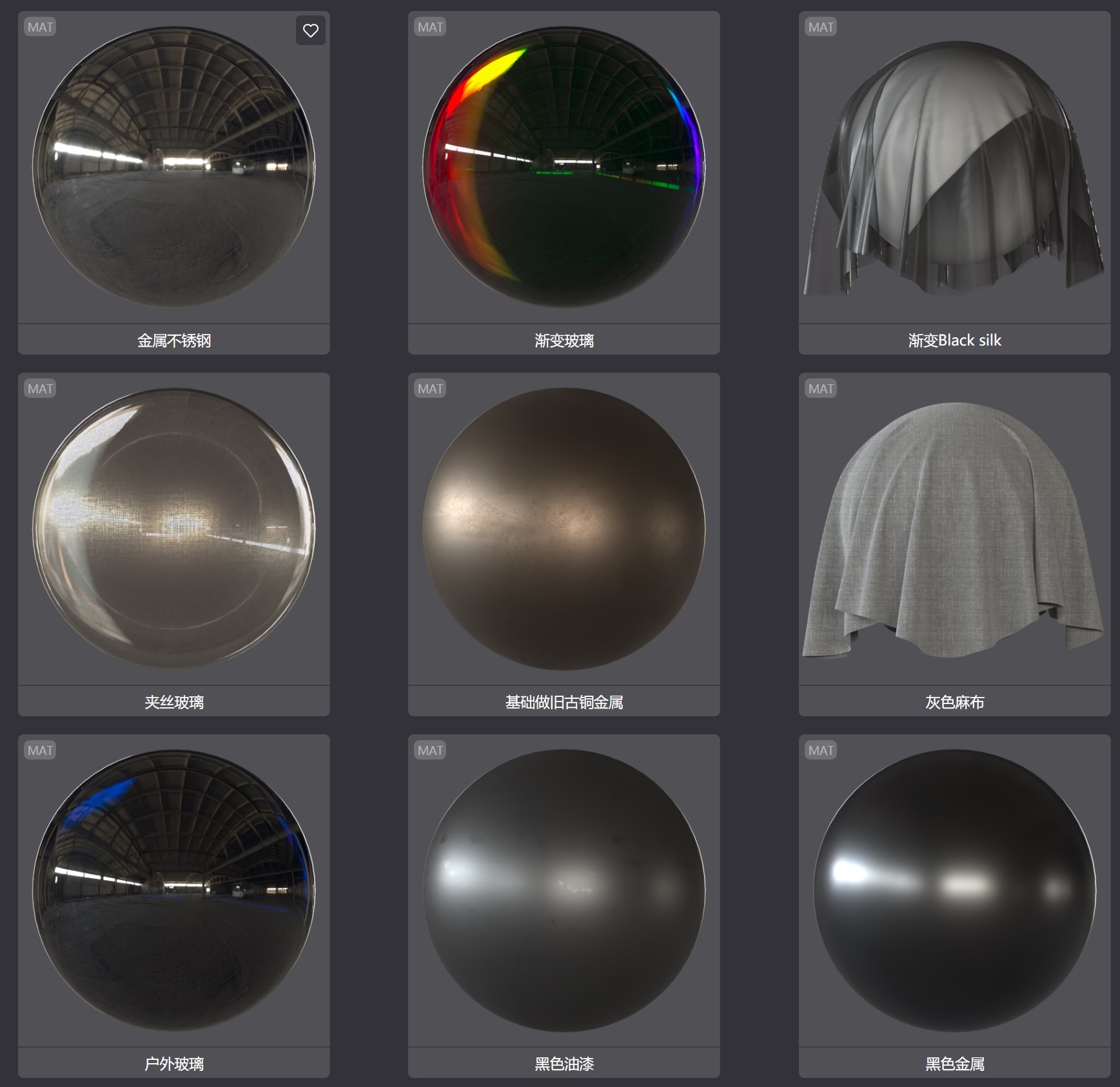Click MAT badge on 渐变Black silk card
Screen dimensions: 1120x1087
(x=821, y=27)
